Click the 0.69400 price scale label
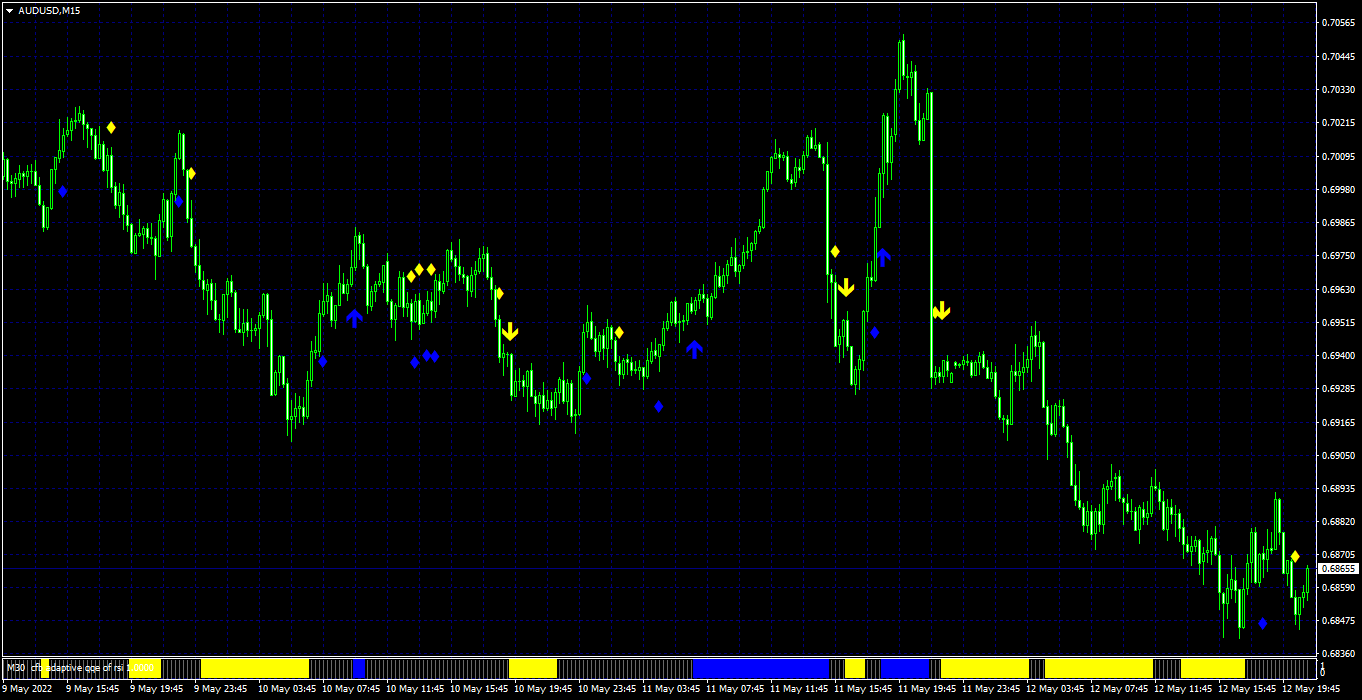 [1338, 356]
